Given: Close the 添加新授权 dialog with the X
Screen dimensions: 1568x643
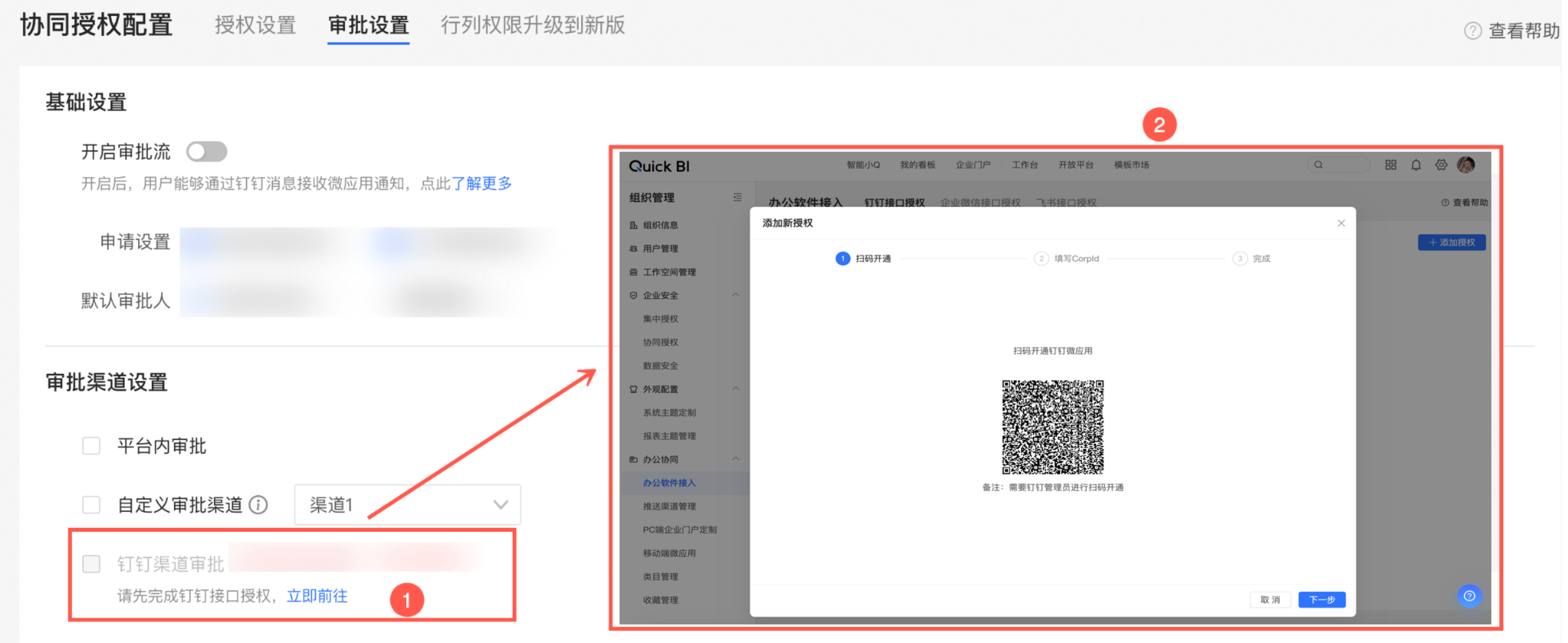Looking at the screenshot, I should [x=1341, y=223].
